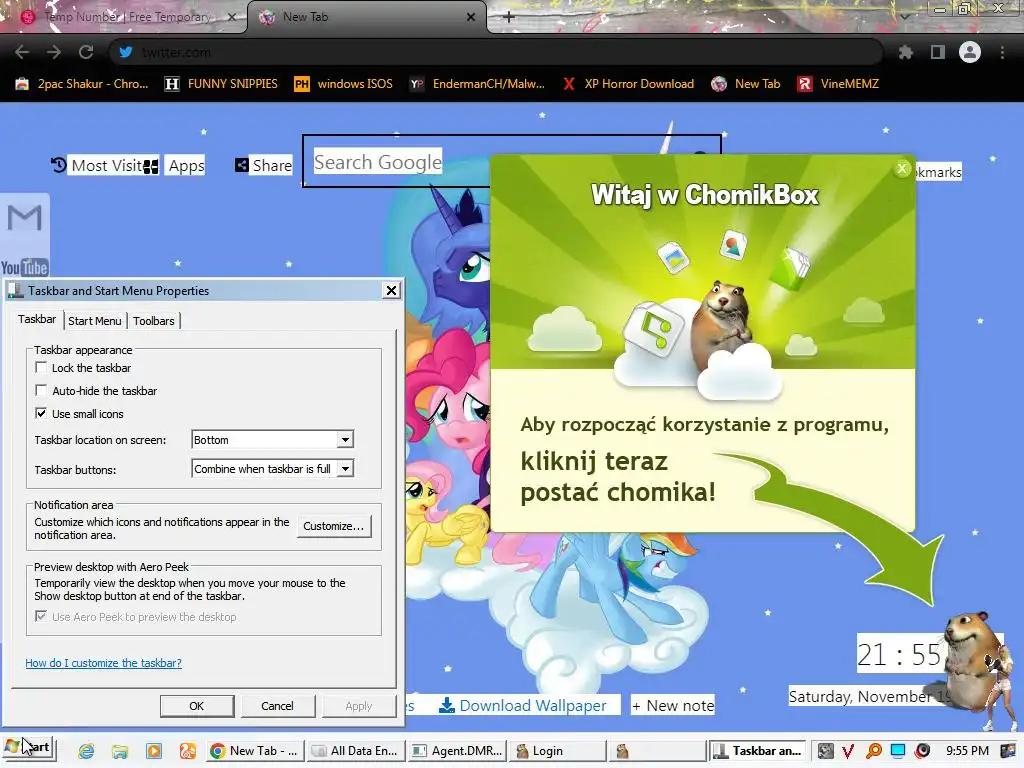Close the ChomikBox welcome popup

click(902, 168)
